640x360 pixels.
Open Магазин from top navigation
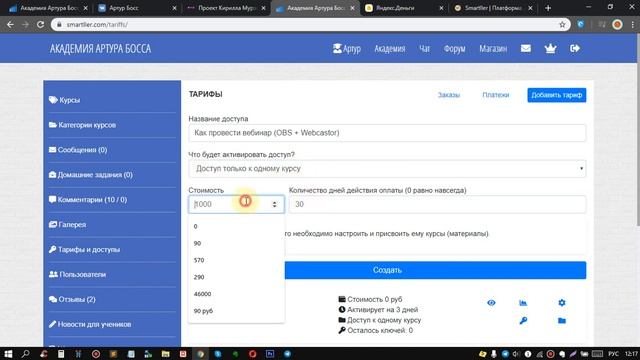click(x=493, y=49)
